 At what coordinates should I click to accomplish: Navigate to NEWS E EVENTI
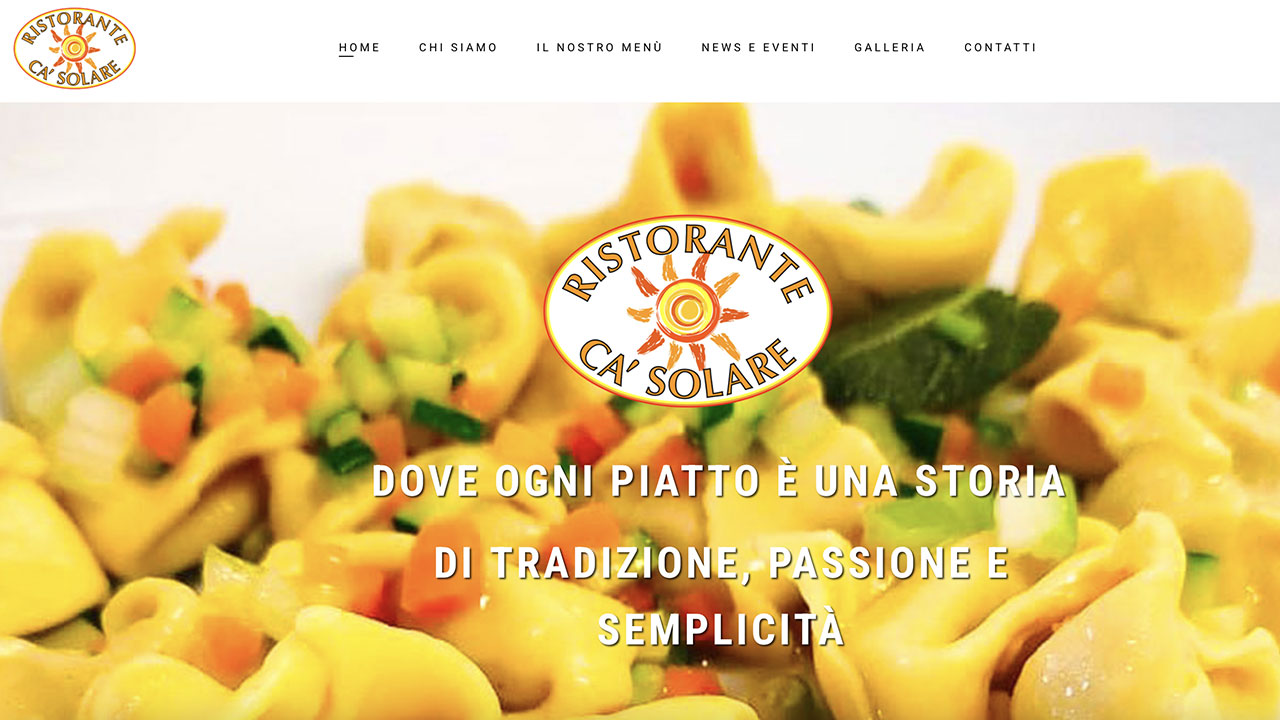pyautogui.click(x=758, y=47)
